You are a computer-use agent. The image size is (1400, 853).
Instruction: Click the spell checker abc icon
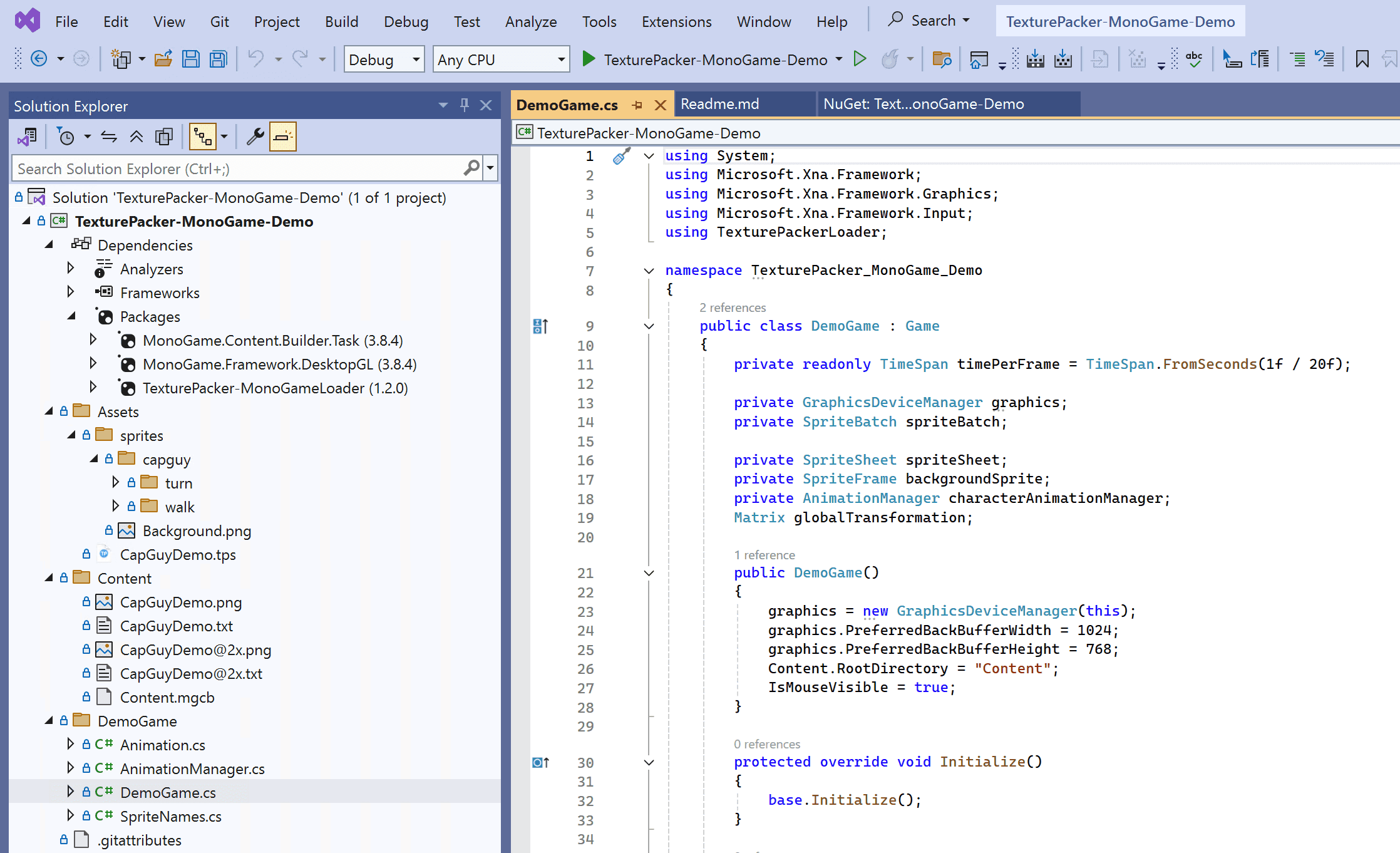(x=1194, y=59)
